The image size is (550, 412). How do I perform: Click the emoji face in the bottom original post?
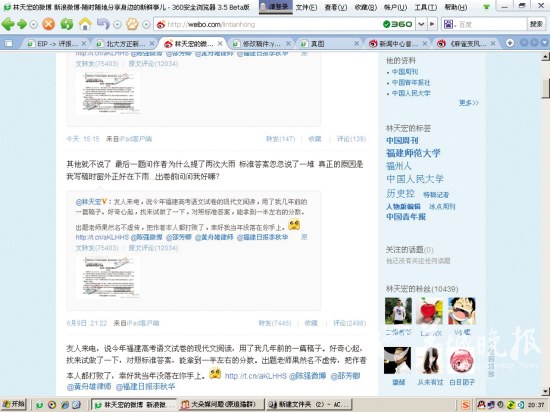point(215,373)
